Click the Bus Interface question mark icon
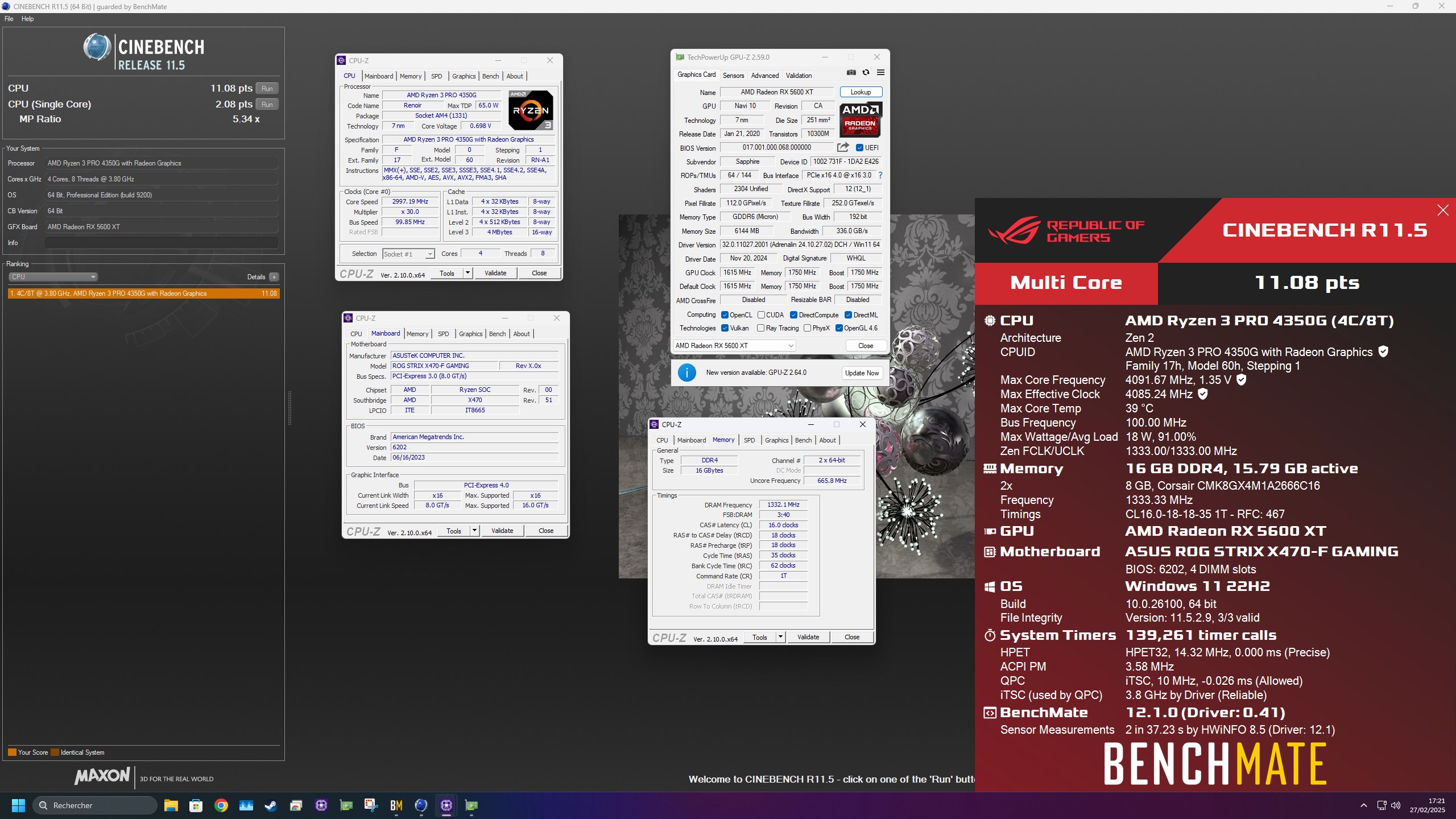Image resolution: width=1456 pixels, height=819 pixels. coord(880,175)
